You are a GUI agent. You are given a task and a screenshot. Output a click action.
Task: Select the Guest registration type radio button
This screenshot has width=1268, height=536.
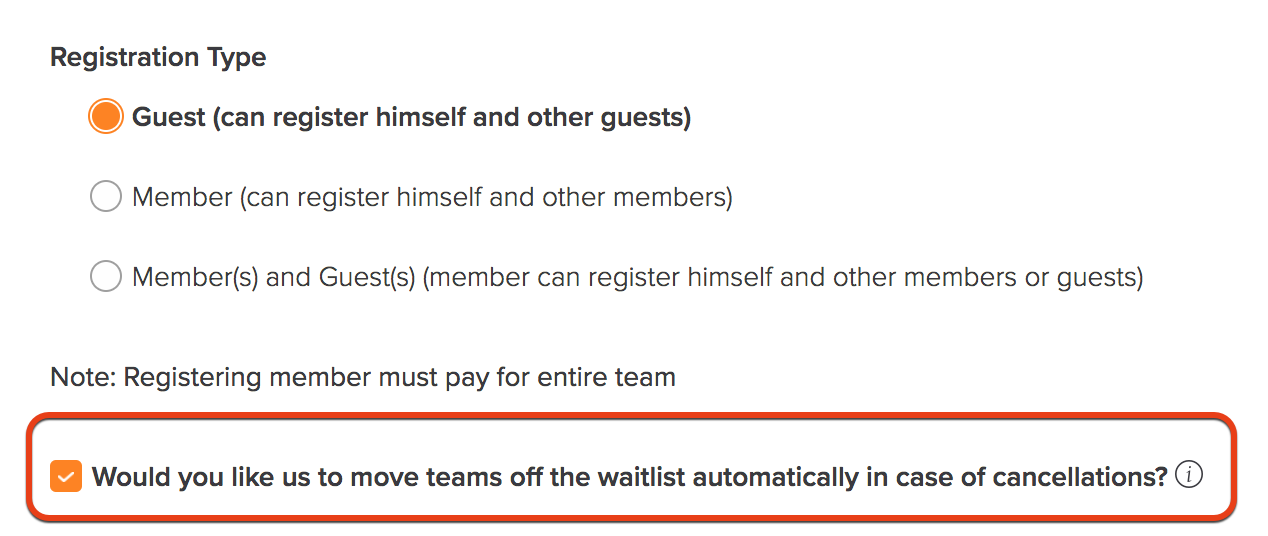[x=105, y=117]
